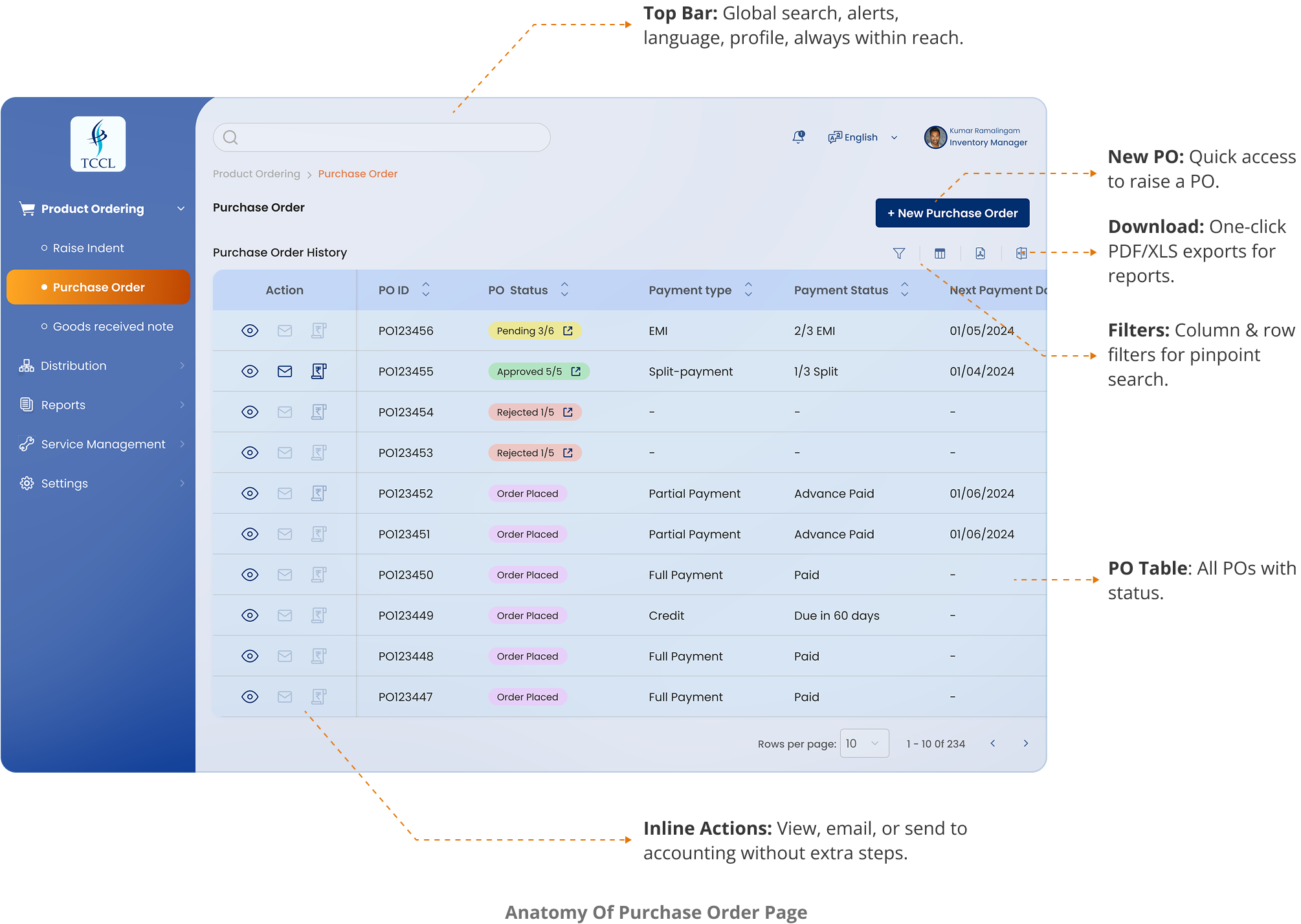1301x924 pixels.
Task: Click Kumar Ramalingam profile name
Action: (x=984, y=131)
